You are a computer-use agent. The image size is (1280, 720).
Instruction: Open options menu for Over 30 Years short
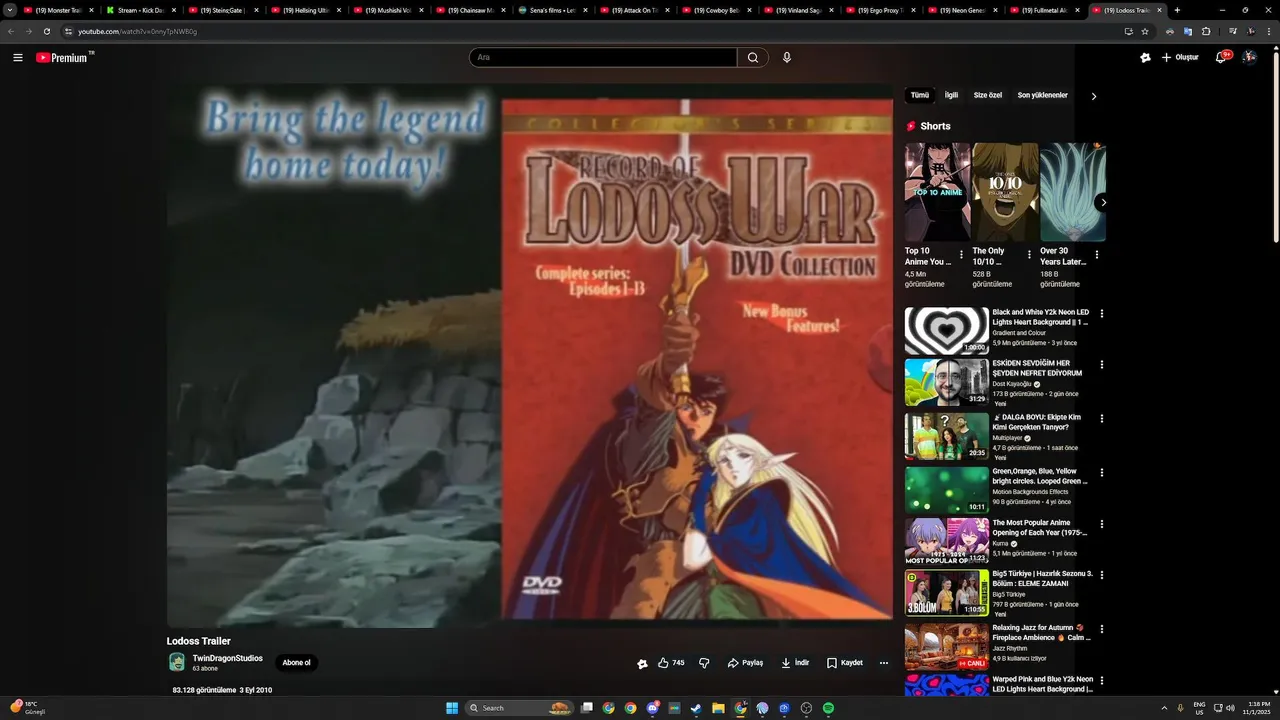point(1097,255)
